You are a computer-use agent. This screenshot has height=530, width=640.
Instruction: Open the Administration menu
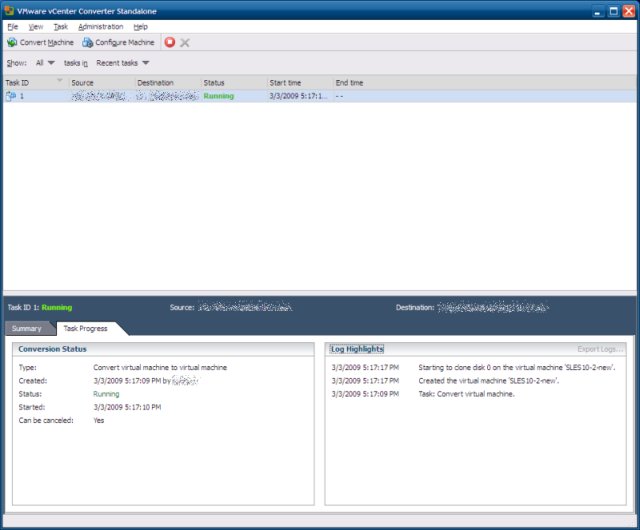click(x=100, y=27)
